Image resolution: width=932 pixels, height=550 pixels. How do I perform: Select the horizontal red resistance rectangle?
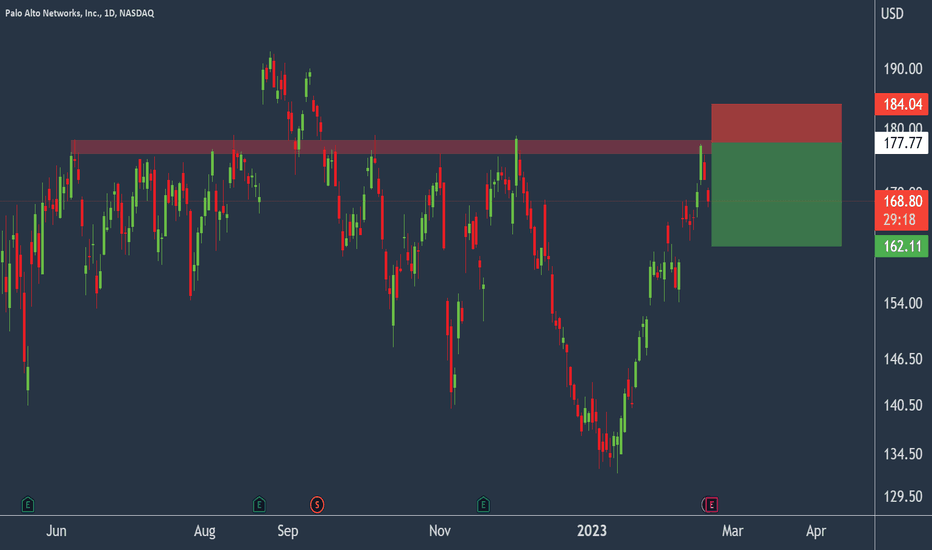[x=391, y=147]
